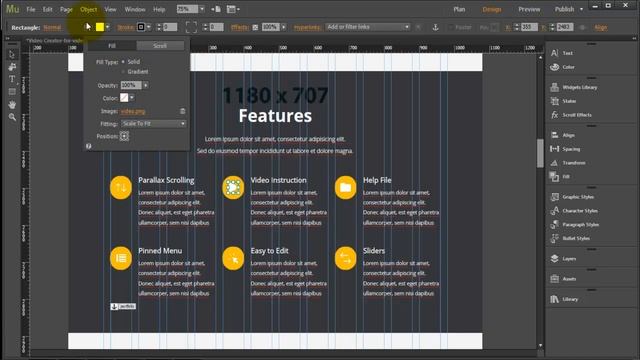Open the Help menu
This screenshot has height=360, width=640.
tap(159, 9)
